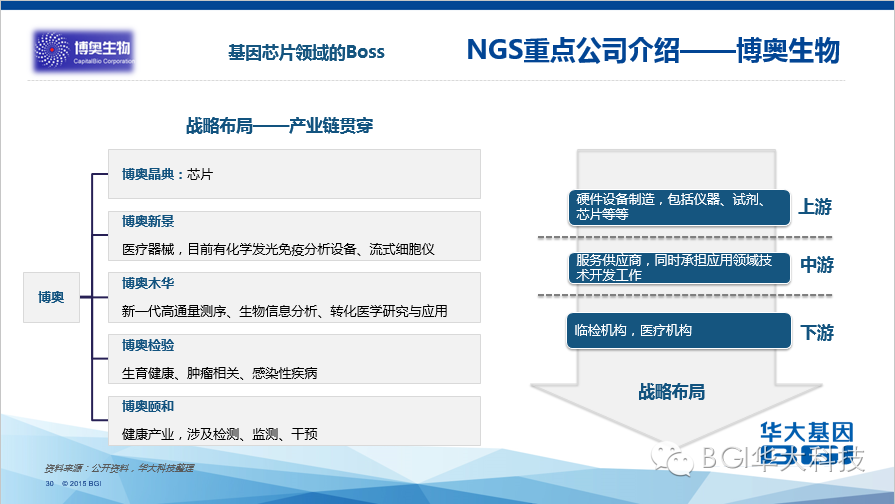Click the 博奥木华 heading
The width and height of the screenshot is (895, 504).
(148, 283)
